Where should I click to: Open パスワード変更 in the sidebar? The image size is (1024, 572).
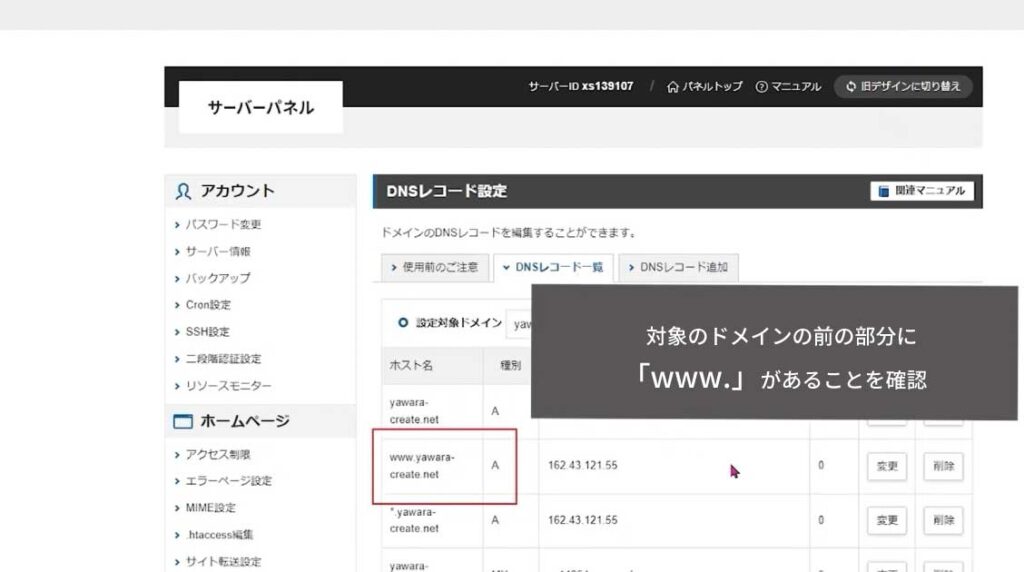point(223,224)
